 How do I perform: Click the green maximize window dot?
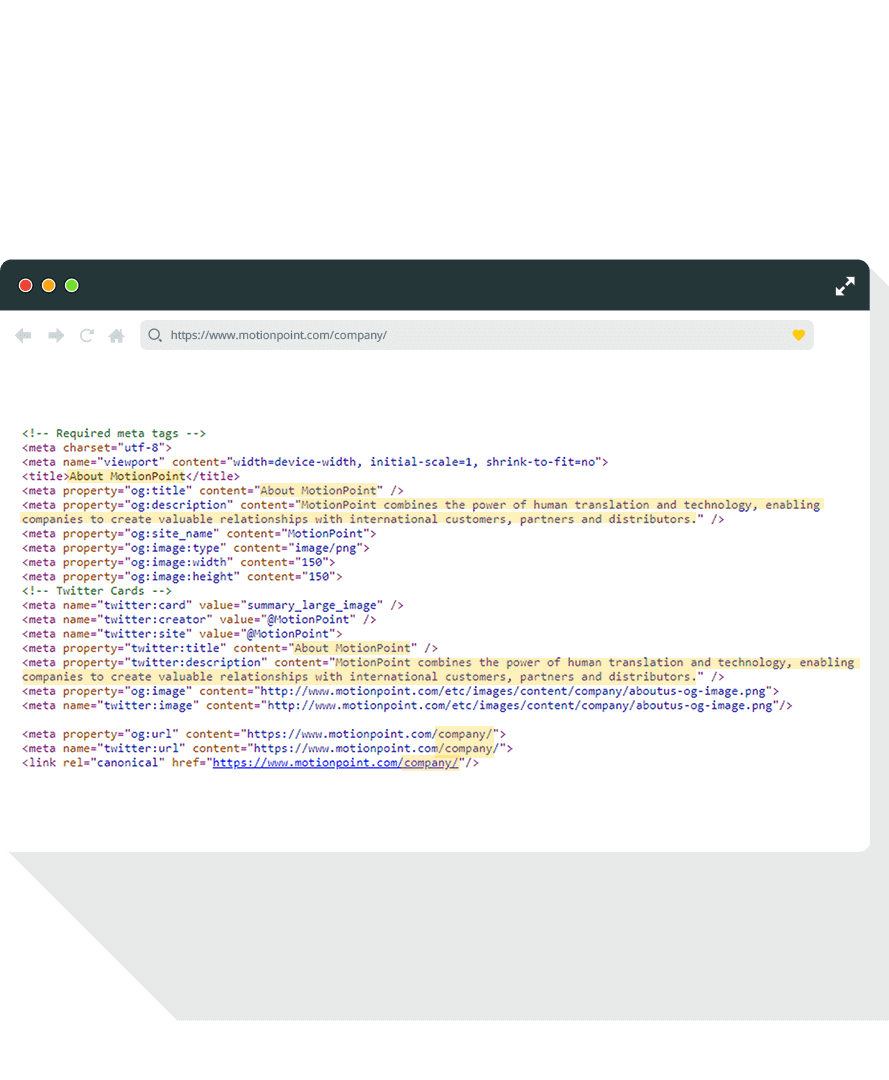click(72, 286)
